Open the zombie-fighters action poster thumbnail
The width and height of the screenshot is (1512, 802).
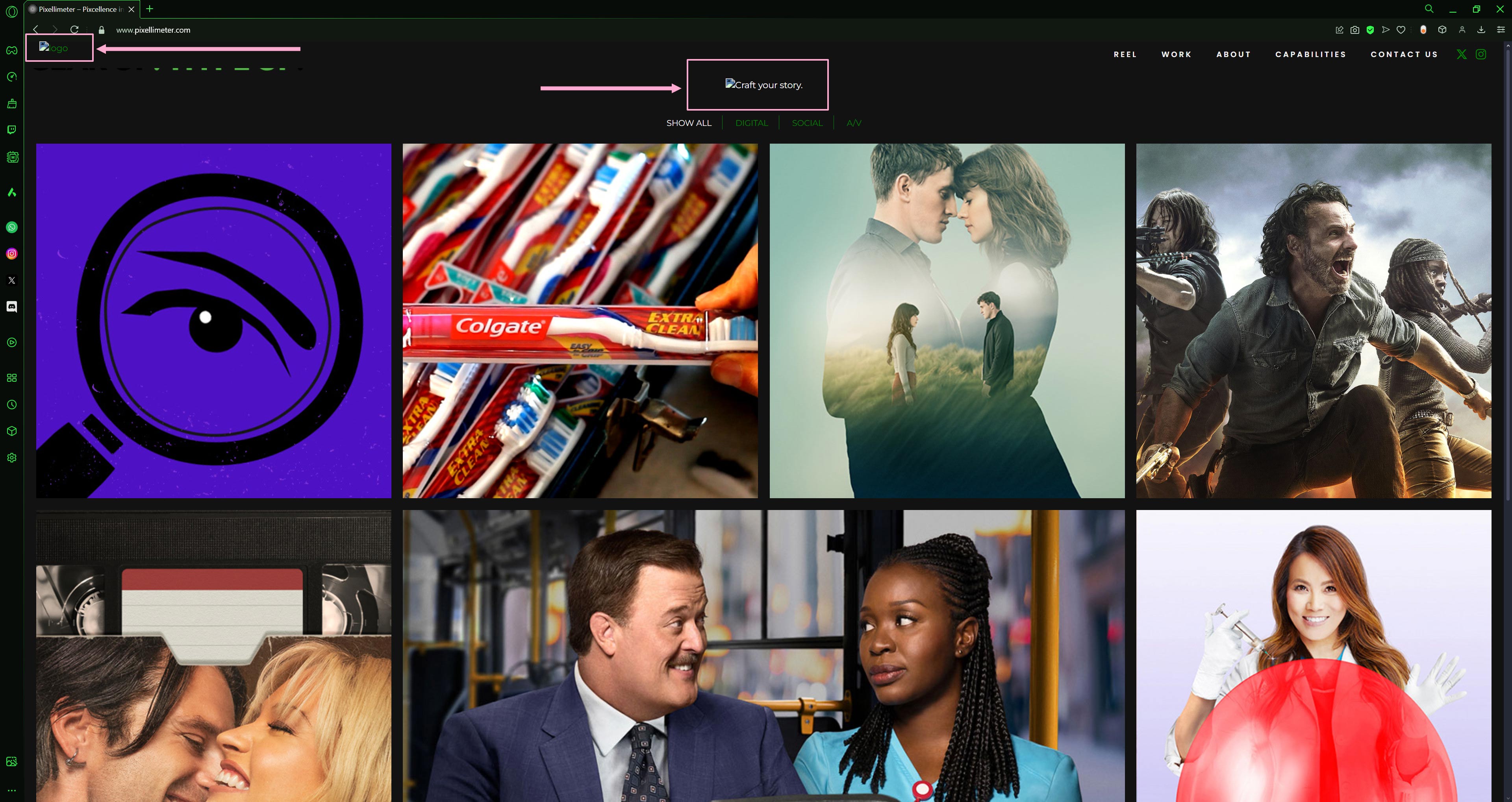pyautogui.click(x=1314, y=321)
